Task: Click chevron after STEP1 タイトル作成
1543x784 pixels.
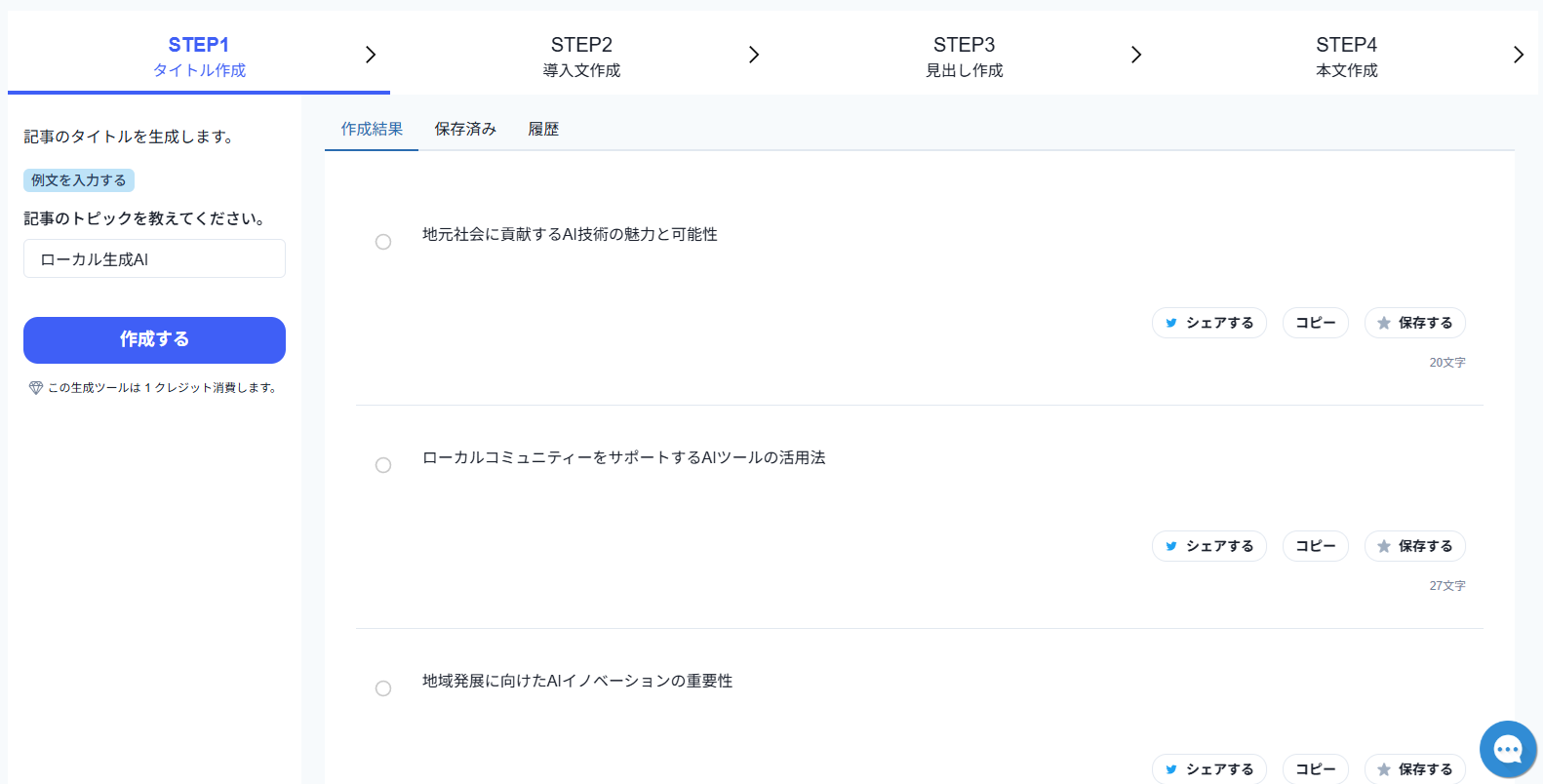Action: [x=371, y=55]
